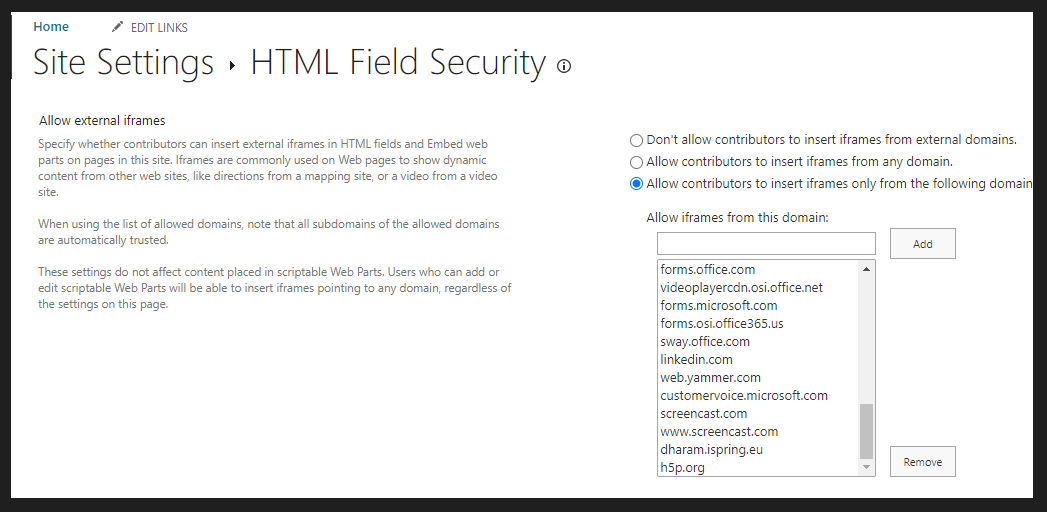This screenshot has height=512, width=1047.
Task: Click the listbox scroll down arrow
Action: 866,467
